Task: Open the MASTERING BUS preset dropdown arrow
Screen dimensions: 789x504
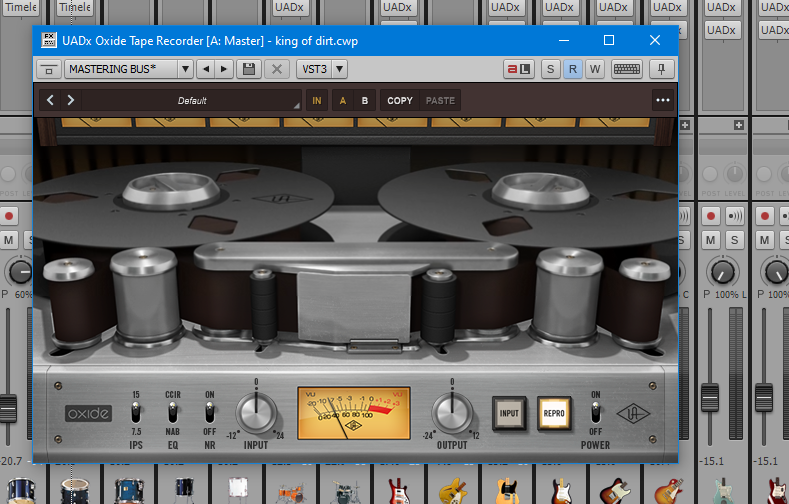Action: [185, 69]
